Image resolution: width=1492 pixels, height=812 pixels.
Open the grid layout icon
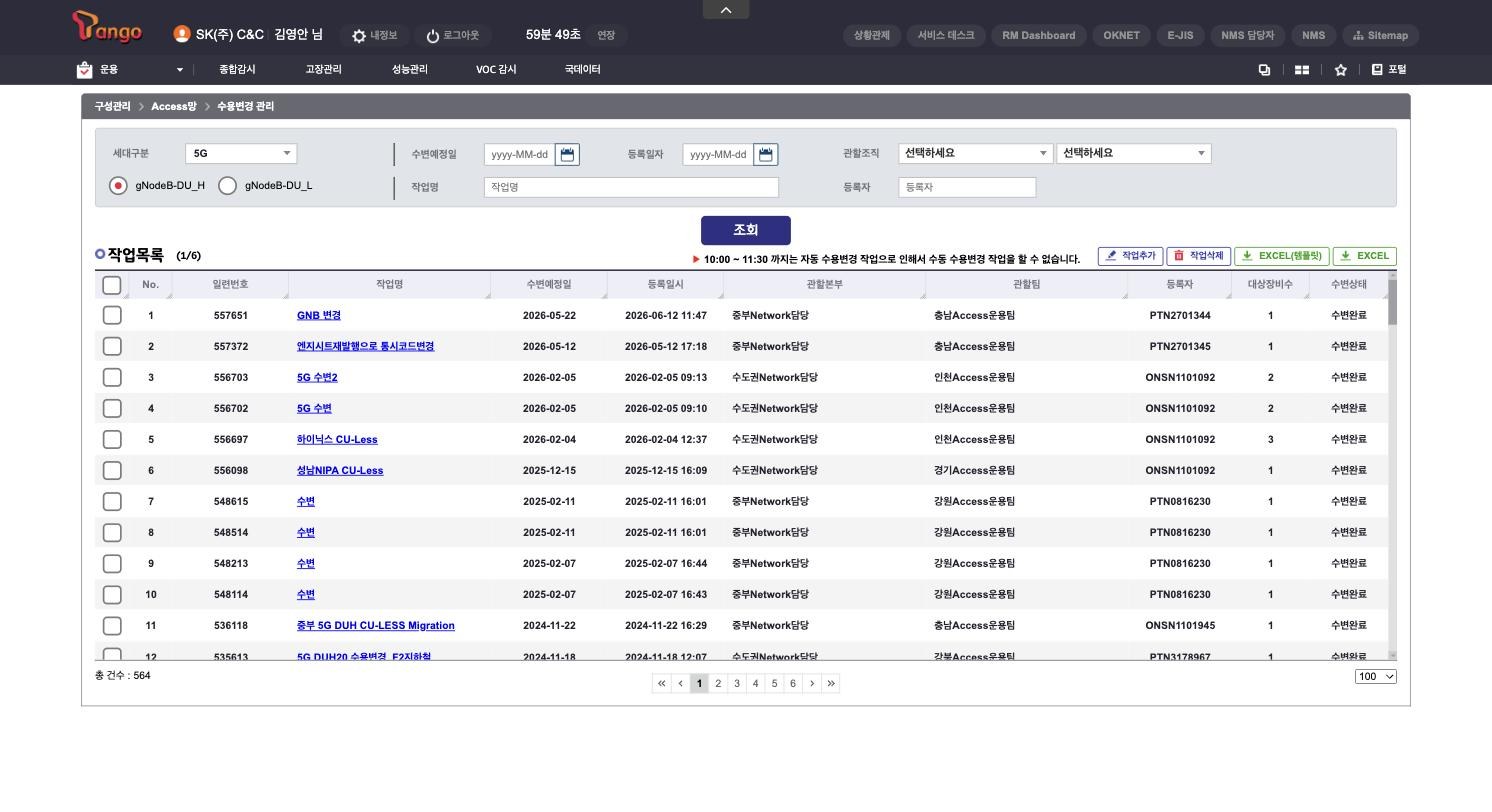1302,70
